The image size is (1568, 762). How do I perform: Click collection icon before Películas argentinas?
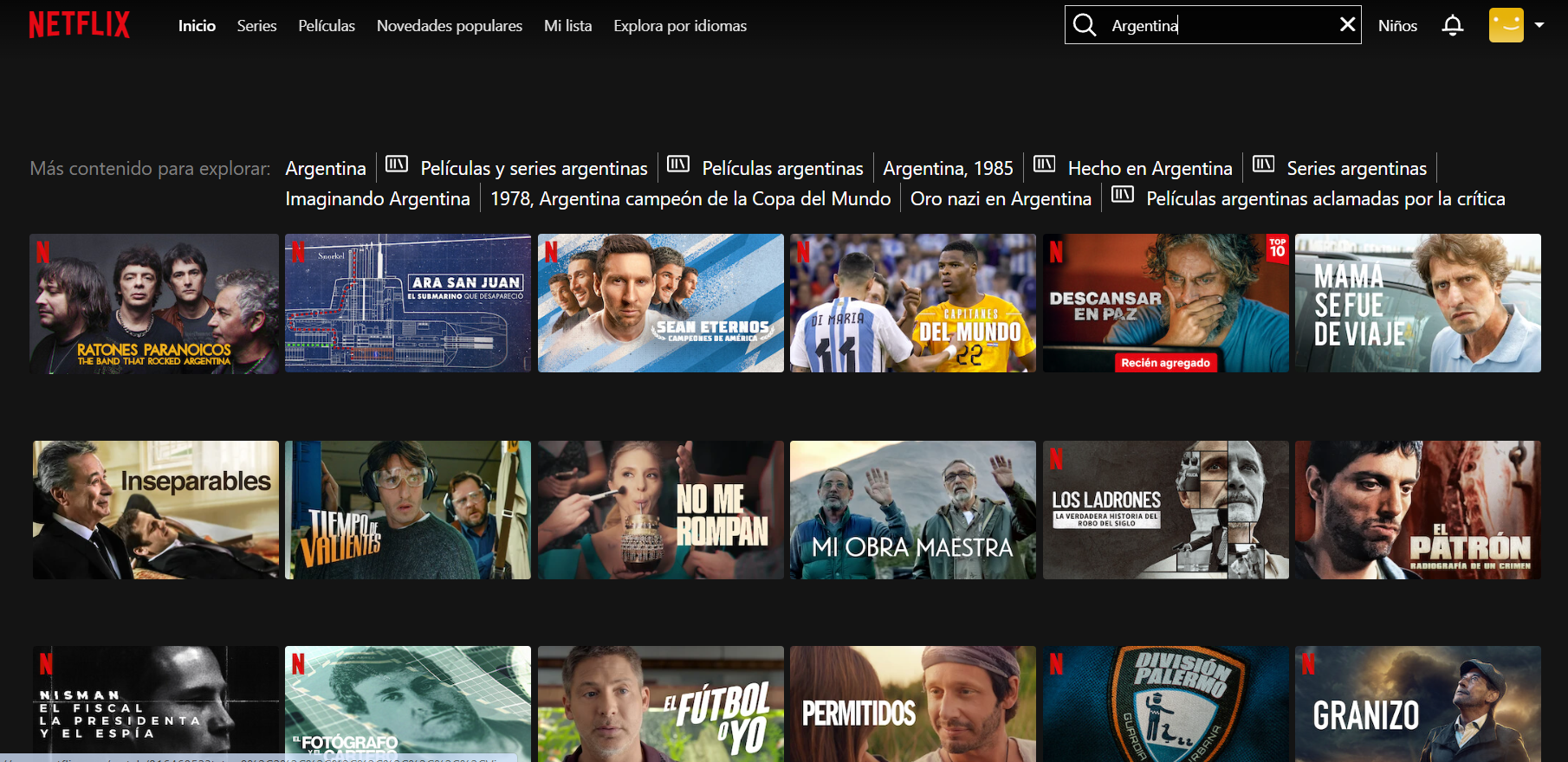tap(678, 164)
